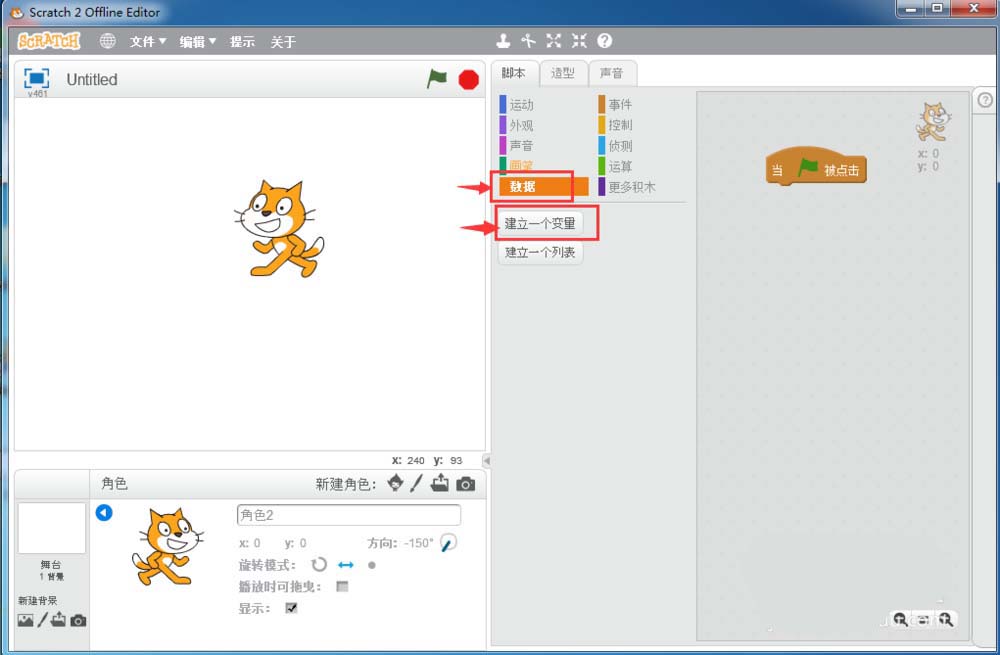Choose new sprite from library icon

pyautogui.click(x=395, y=483)
